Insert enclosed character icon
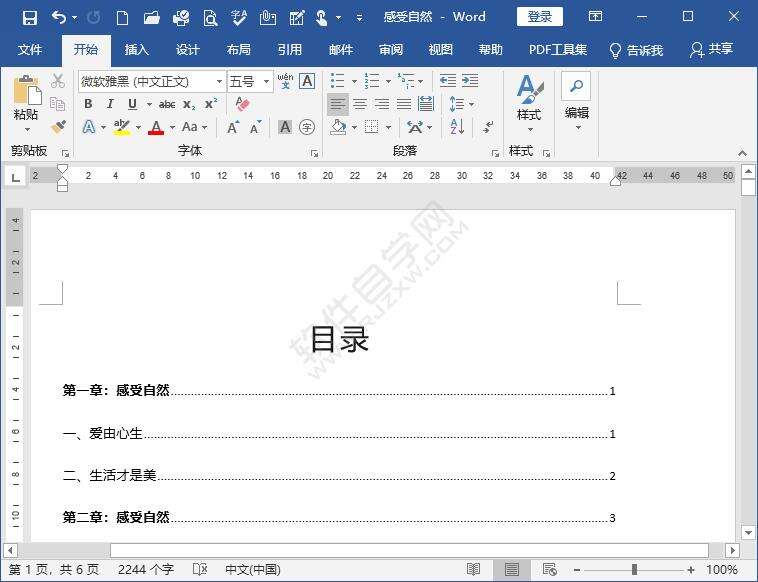Screen dimensions: 758x582 [x=307, y=127]
